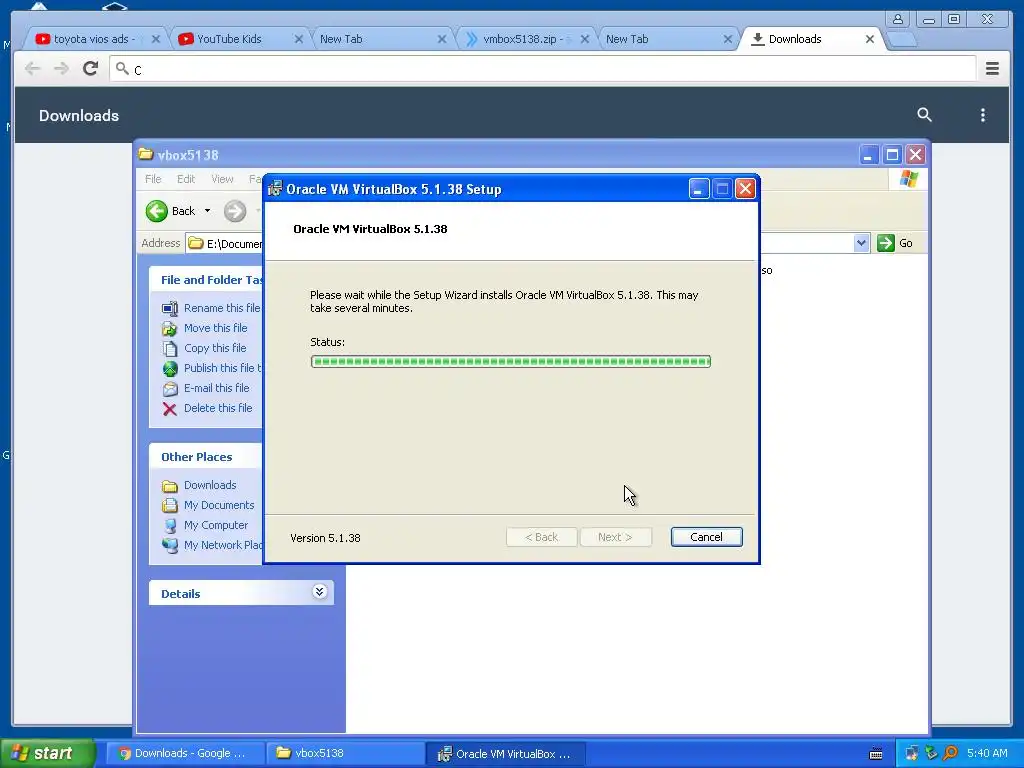The height and width of the screenshot is (768, 1024).
Task: Click Forward arrow in Explorer toolbar
Action: click(x=235, y=211)
